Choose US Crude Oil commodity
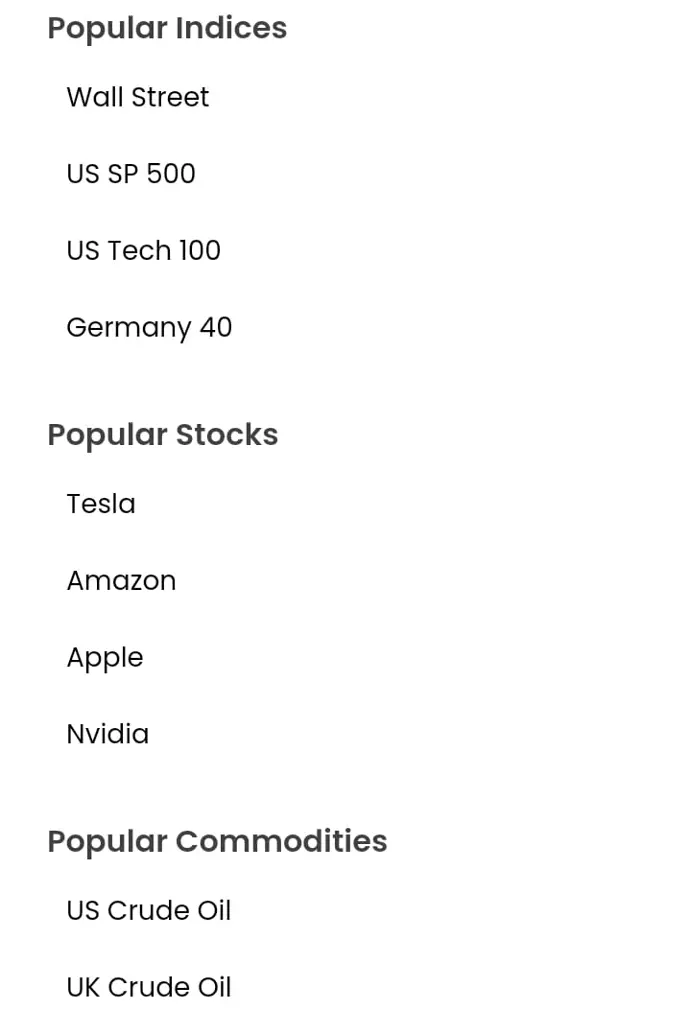Viewport: 690px width, 1034px height. [x=148, y=911]
